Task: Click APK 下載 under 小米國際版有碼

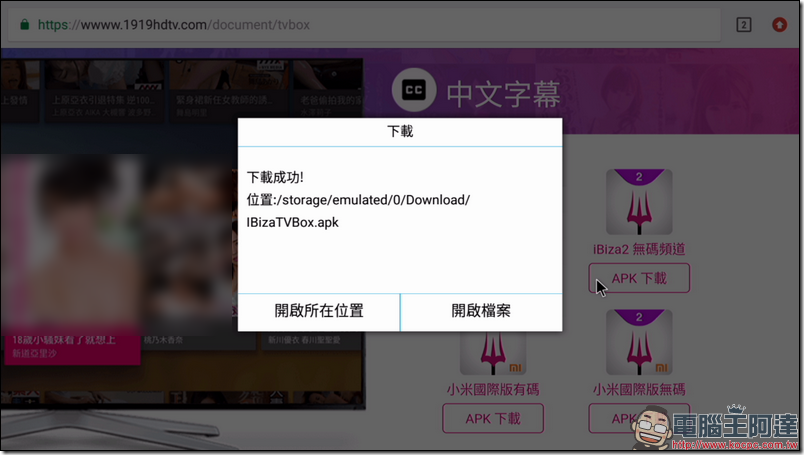Action: 493,418
